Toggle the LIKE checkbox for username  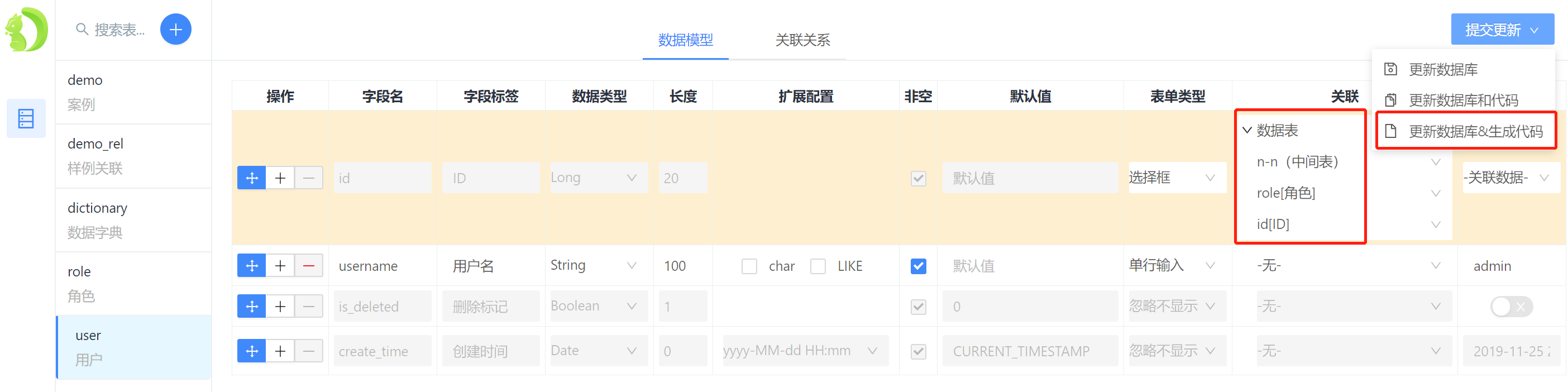pos(818,266)
